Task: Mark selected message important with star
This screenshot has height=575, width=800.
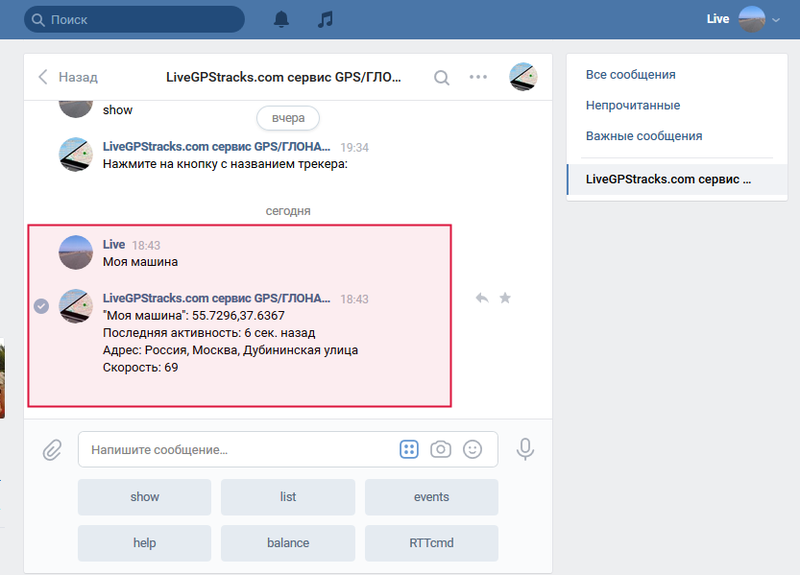Action: (505, 298)
